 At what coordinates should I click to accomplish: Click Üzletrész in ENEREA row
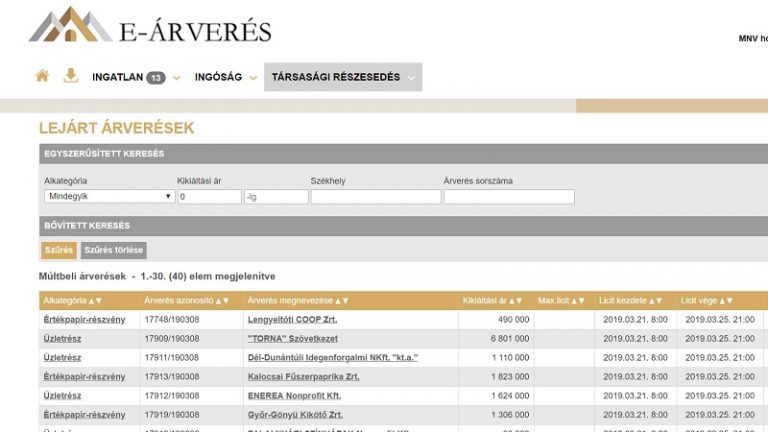(x=62, y=396)
